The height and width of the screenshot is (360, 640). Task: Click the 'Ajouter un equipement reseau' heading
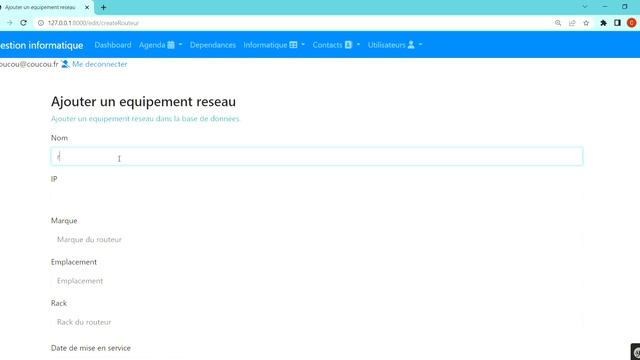pos(143,101)
